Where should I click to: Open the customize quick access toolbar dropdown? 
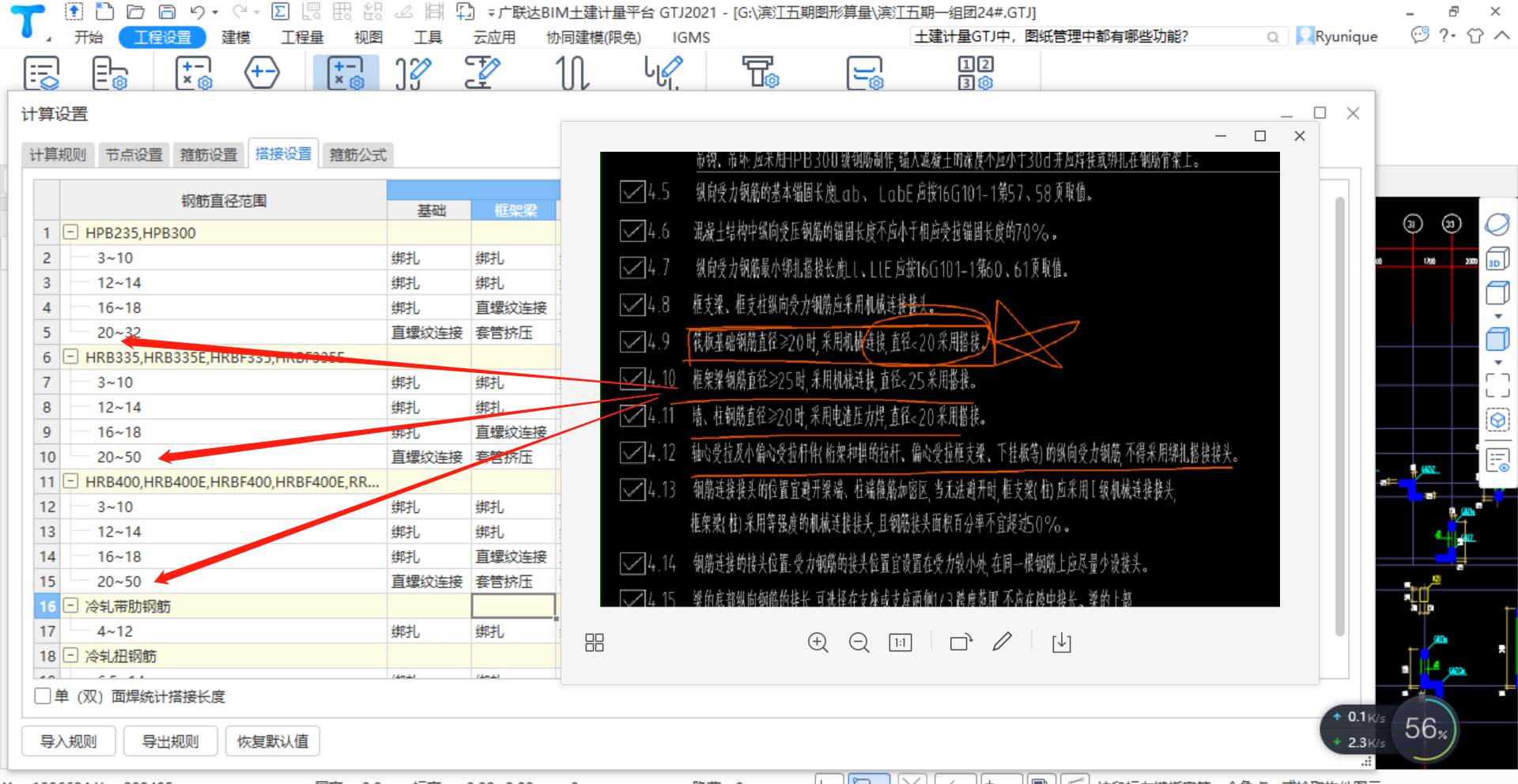[x=491, y=13]
